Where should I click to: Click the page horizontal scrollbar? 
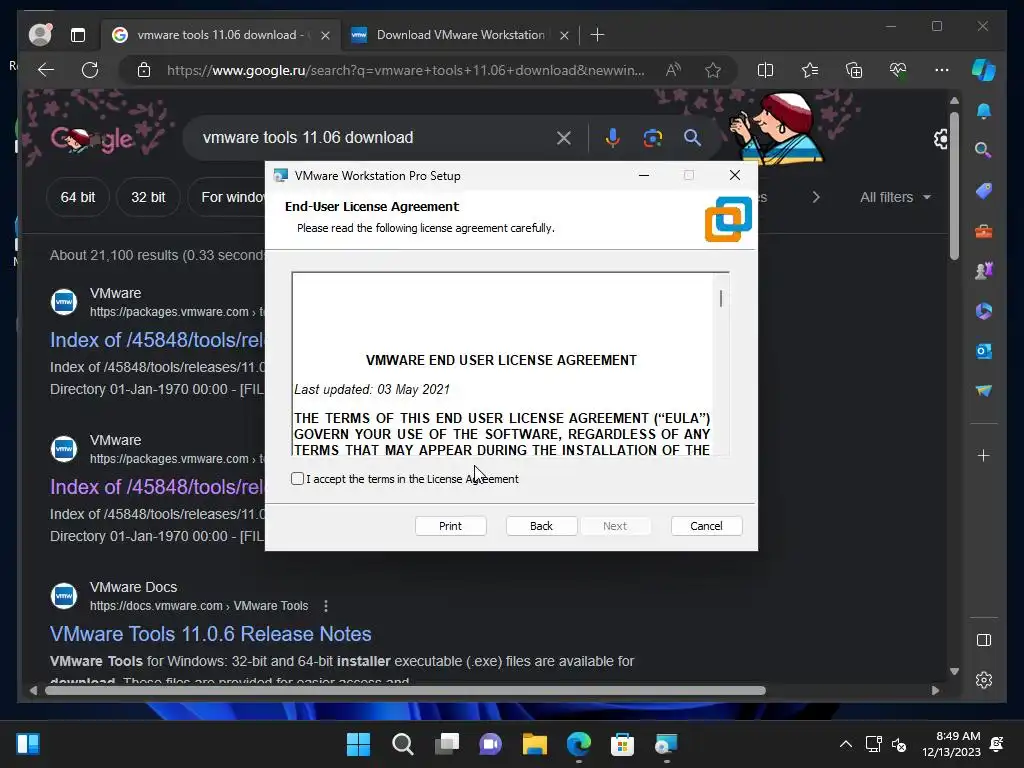coord(405,690)
